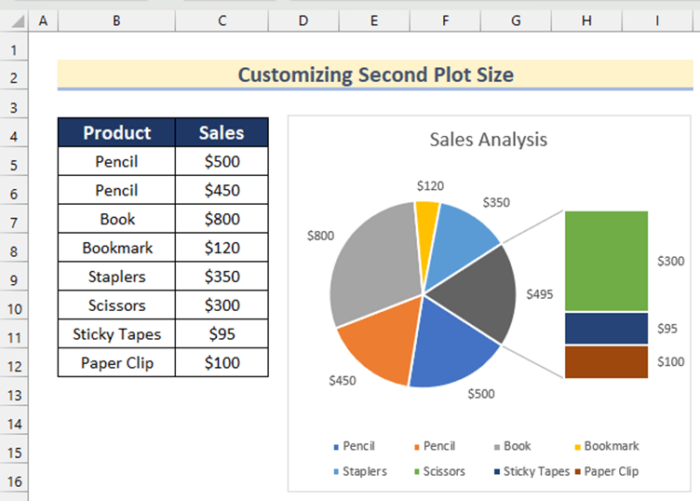Image resolution: width=700 pixels, height=501 pixels.
Task: Select the brown Paper Clip bar segment
Action: coord(606,361)
